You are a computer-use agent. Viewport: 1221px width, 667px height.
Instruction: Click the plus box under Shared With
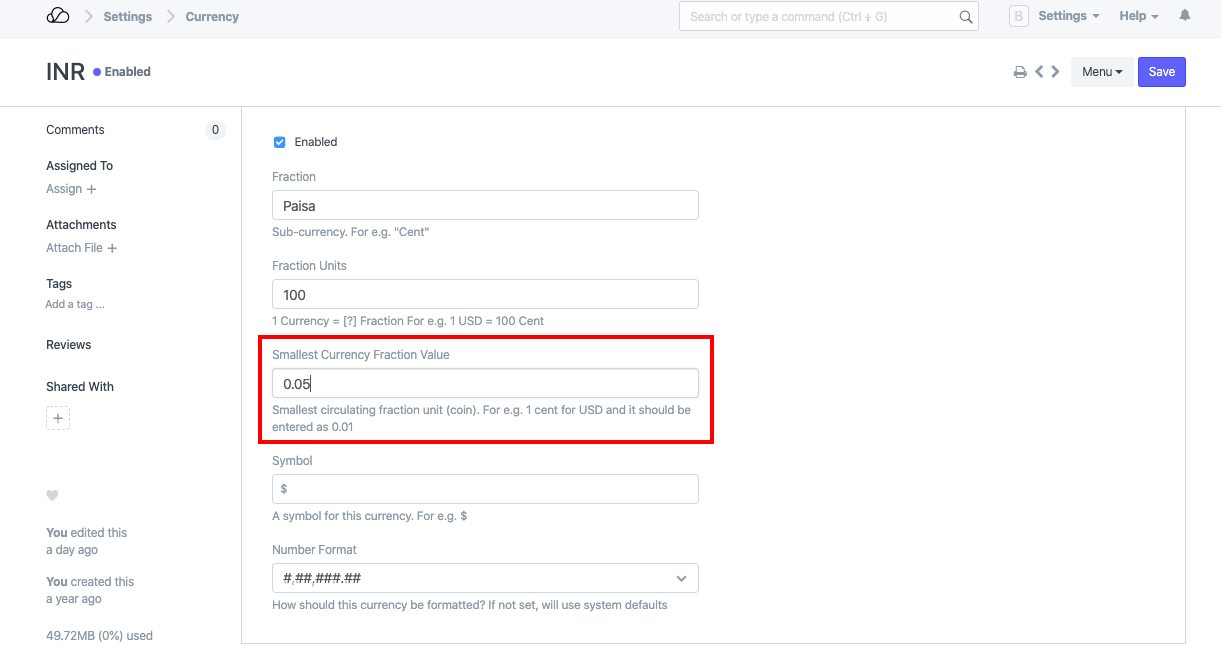tap(58, 418)
